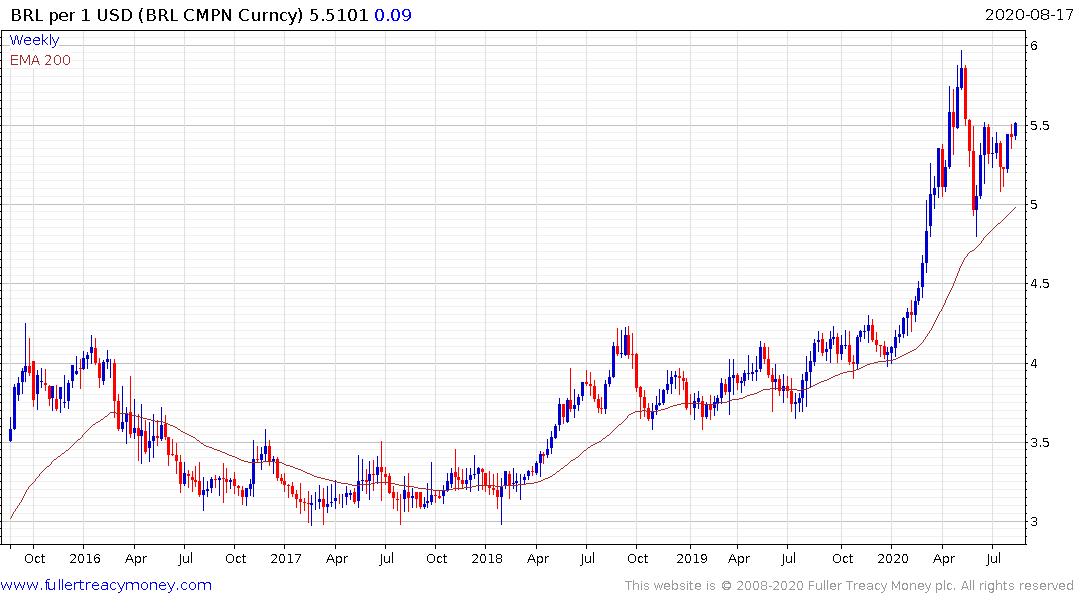Click the 'EMA 200' indicator label
Screen dimensions: 1075x600
pos(40,60)
